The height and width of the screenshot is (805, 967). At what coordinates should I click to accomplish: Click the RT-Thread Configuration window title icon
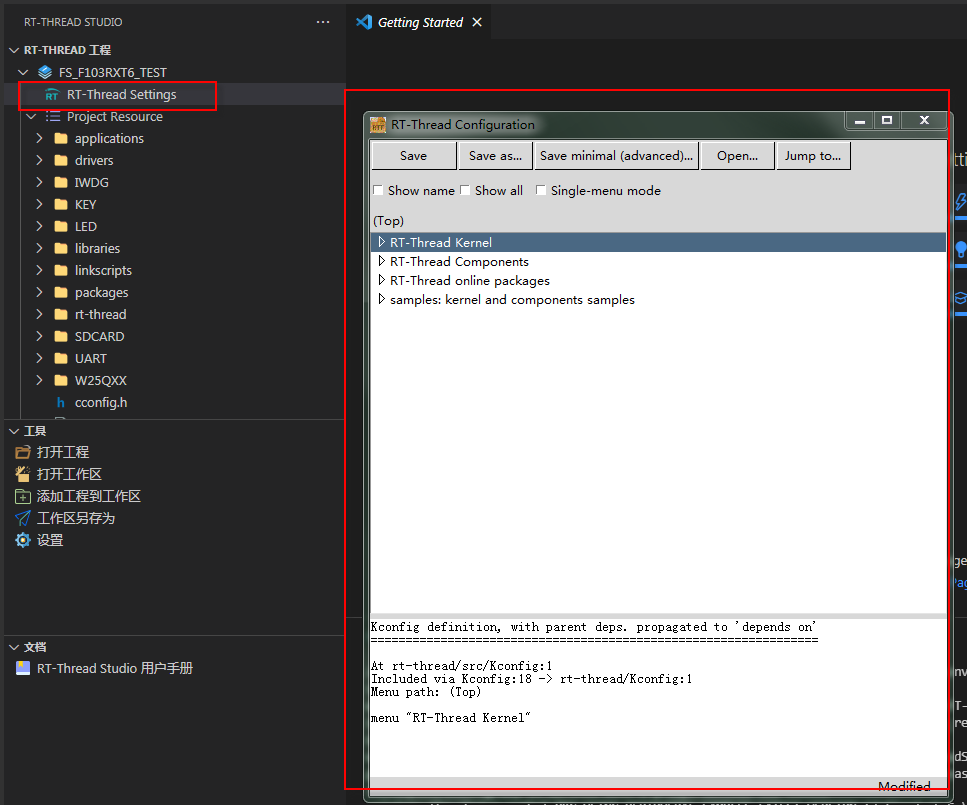click(x=378, y=125)
